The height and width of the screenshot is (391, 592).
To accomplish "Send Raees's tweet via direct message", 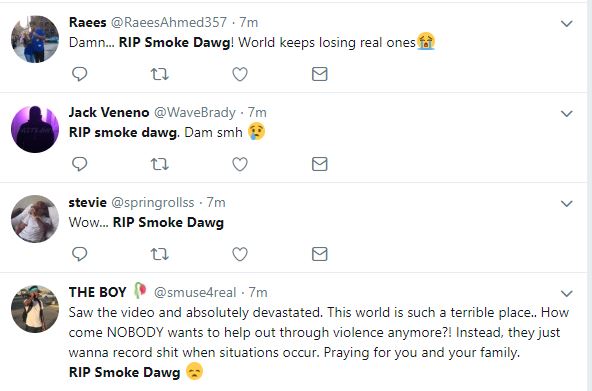I will [319, 74].
